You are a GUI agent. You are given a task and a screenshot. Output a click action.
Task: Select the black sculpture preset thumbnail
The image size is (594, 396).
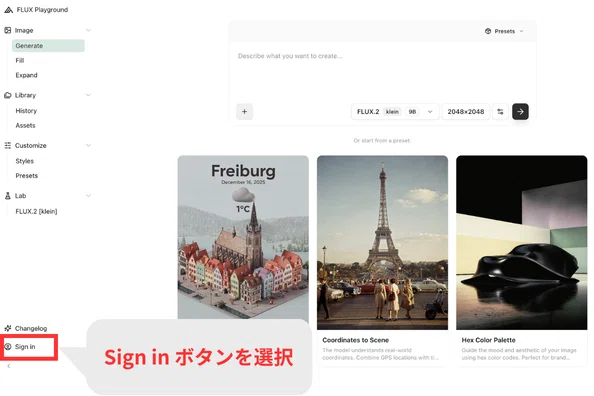[x=522, y=243]
